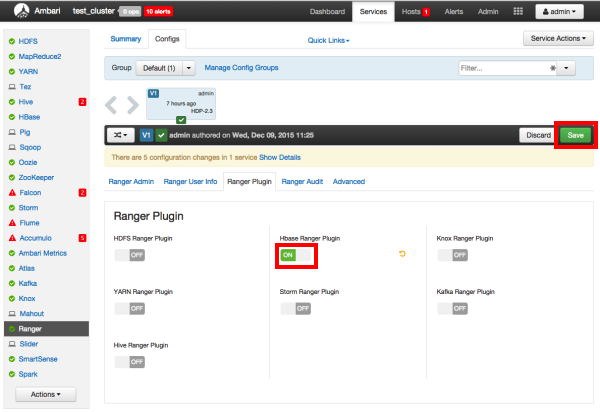Switch to the Ranger Admin tab

click(x=131, y=182)
